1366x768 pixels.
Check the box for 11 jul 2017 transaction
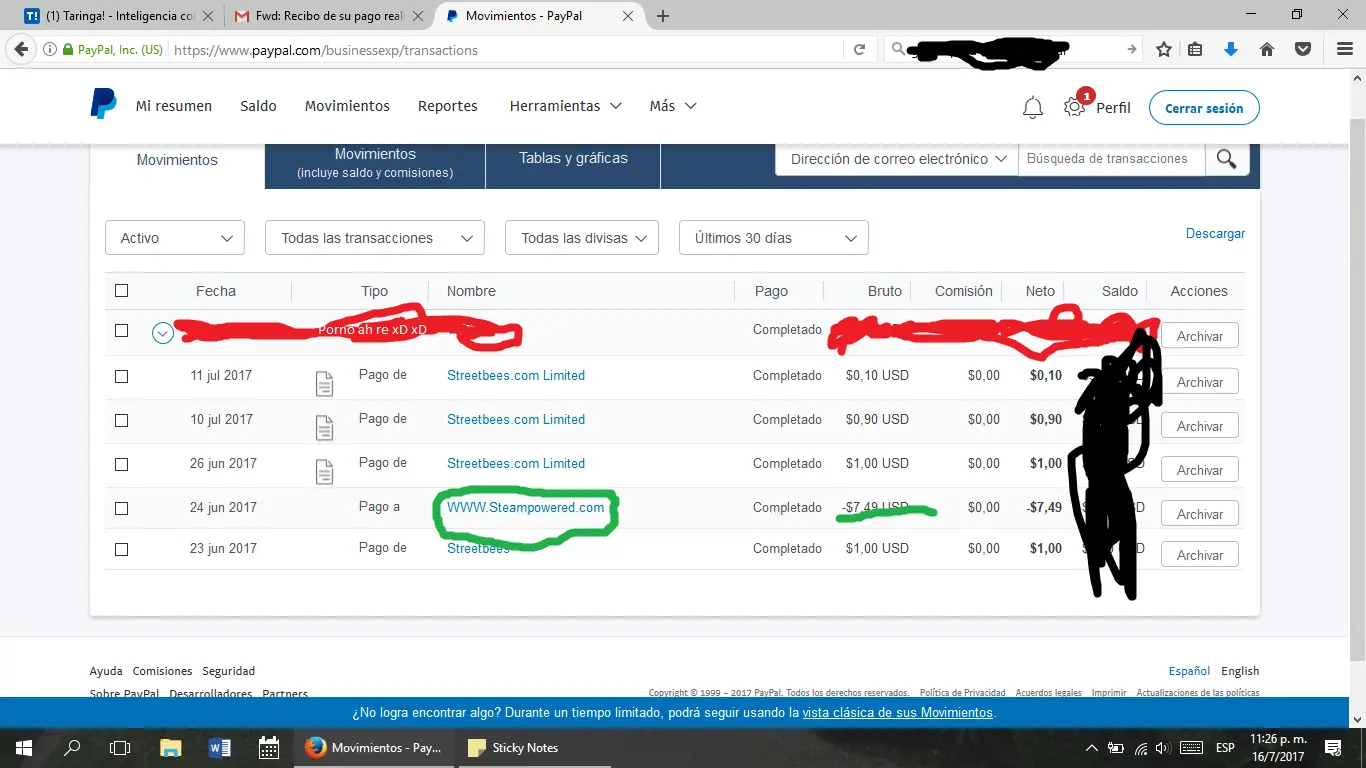click(x=122, y=377)
